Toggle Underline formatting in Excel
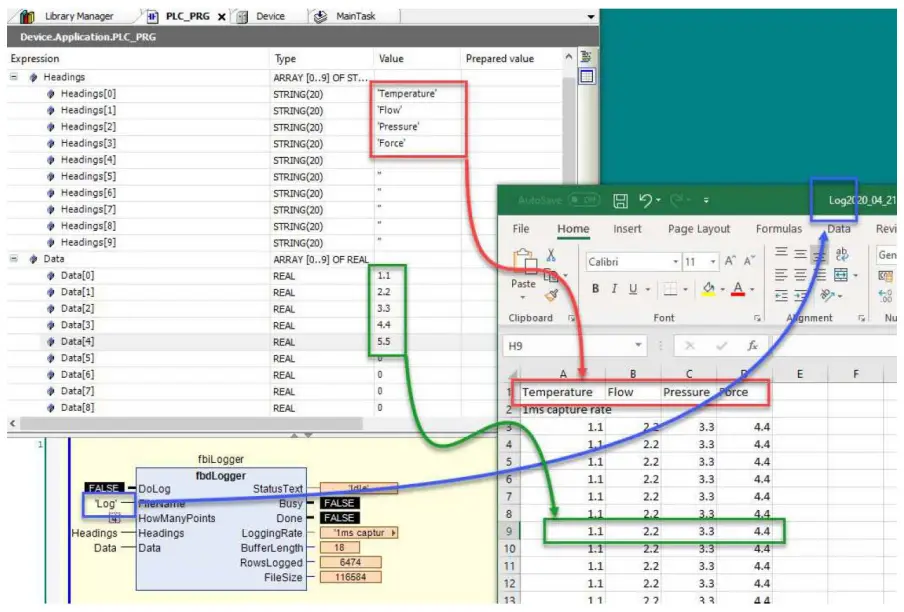 tap(633, 289)
